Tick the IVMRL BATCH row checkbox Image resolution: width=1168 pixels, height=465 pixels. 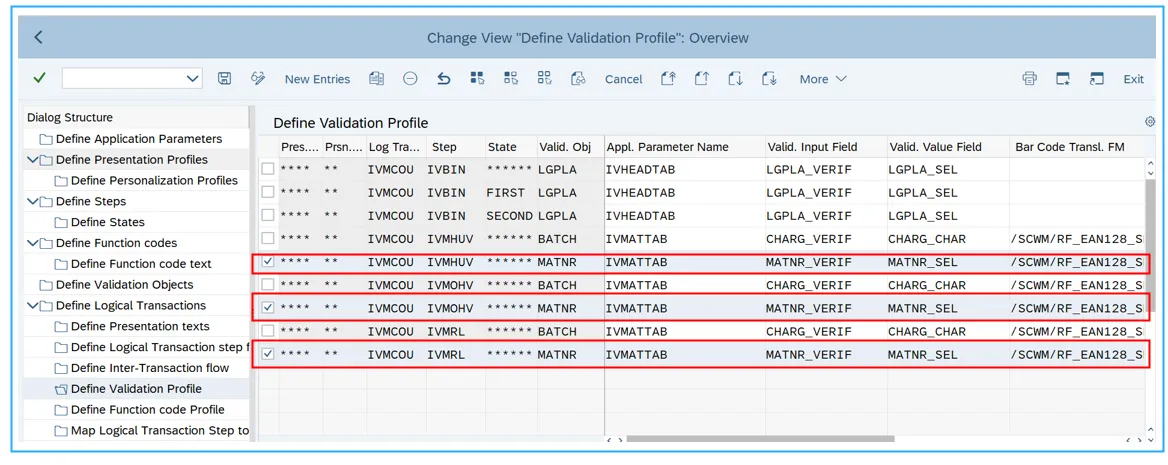[x=268, y=331]
